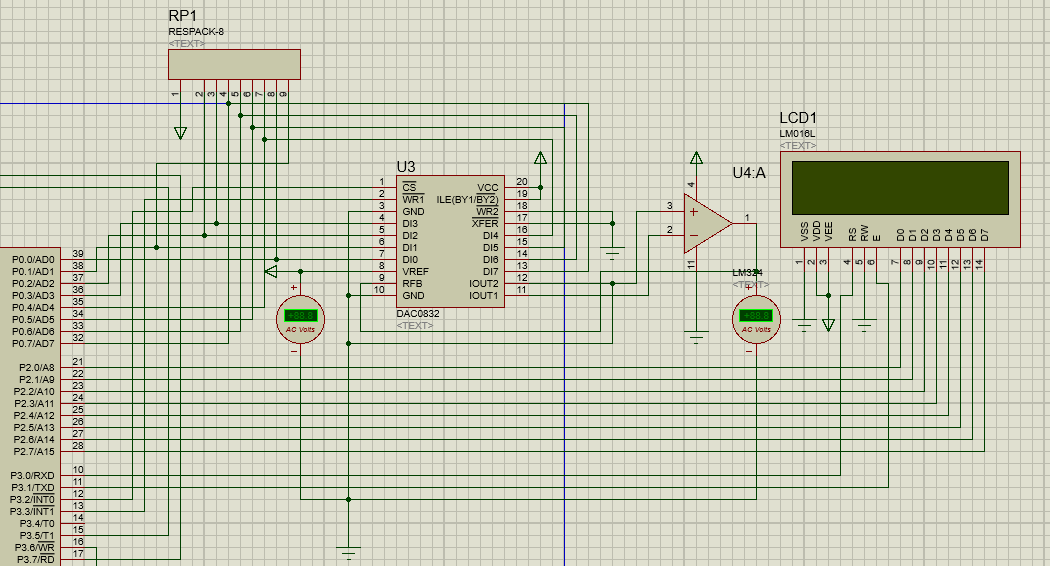Select the AC voltmeter near DAC VREF

click(x=301, y=320)
